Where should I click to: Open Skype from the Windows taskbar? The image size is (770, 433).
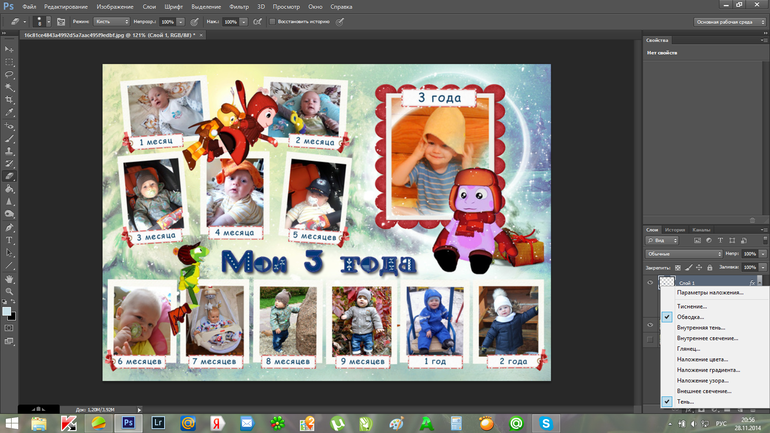point(548,423)
